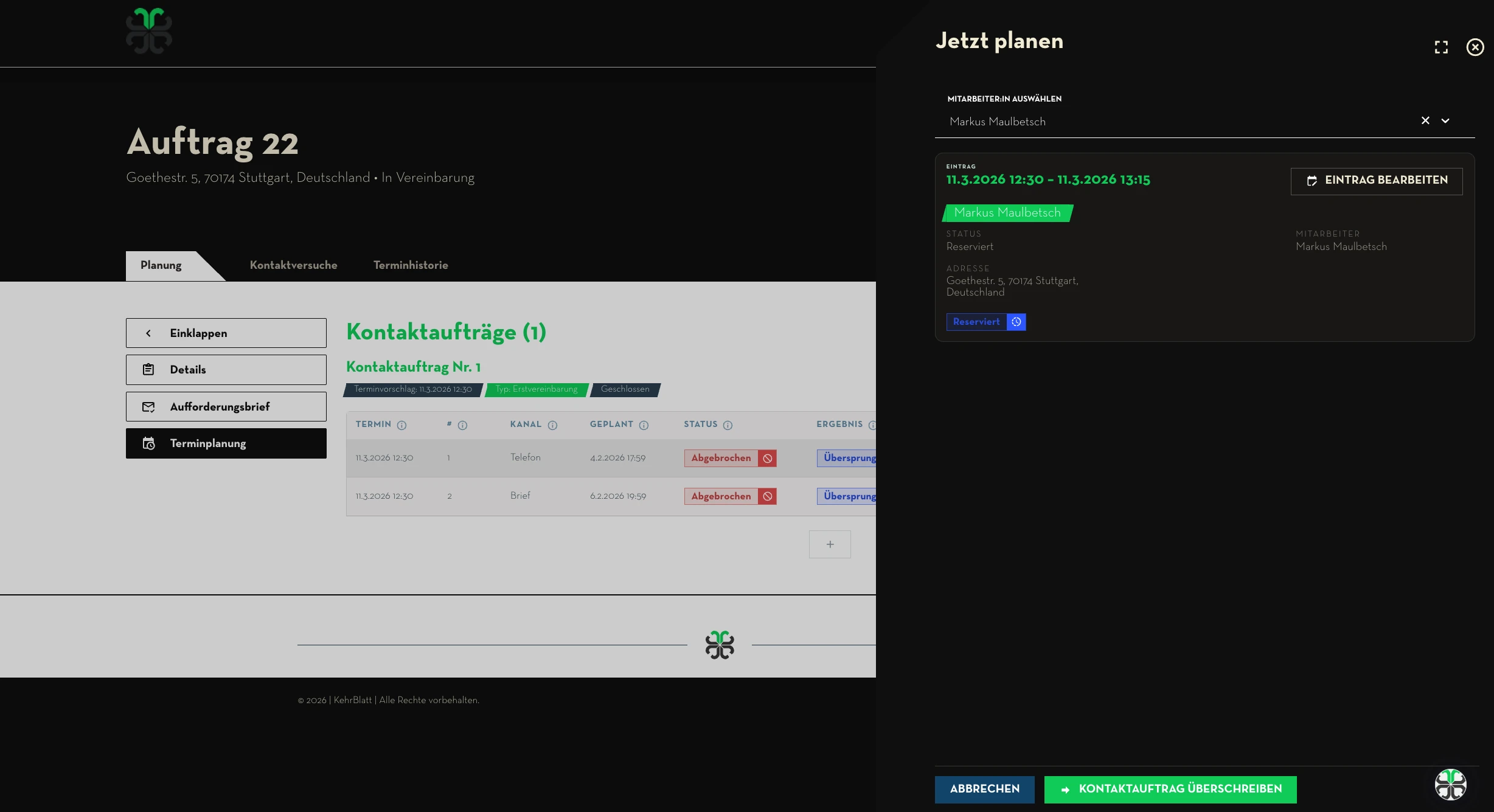Open the Aufforderungsbrief sidebar item
The height and width of the screenshot is (812, 1494).
pos(226,407)
